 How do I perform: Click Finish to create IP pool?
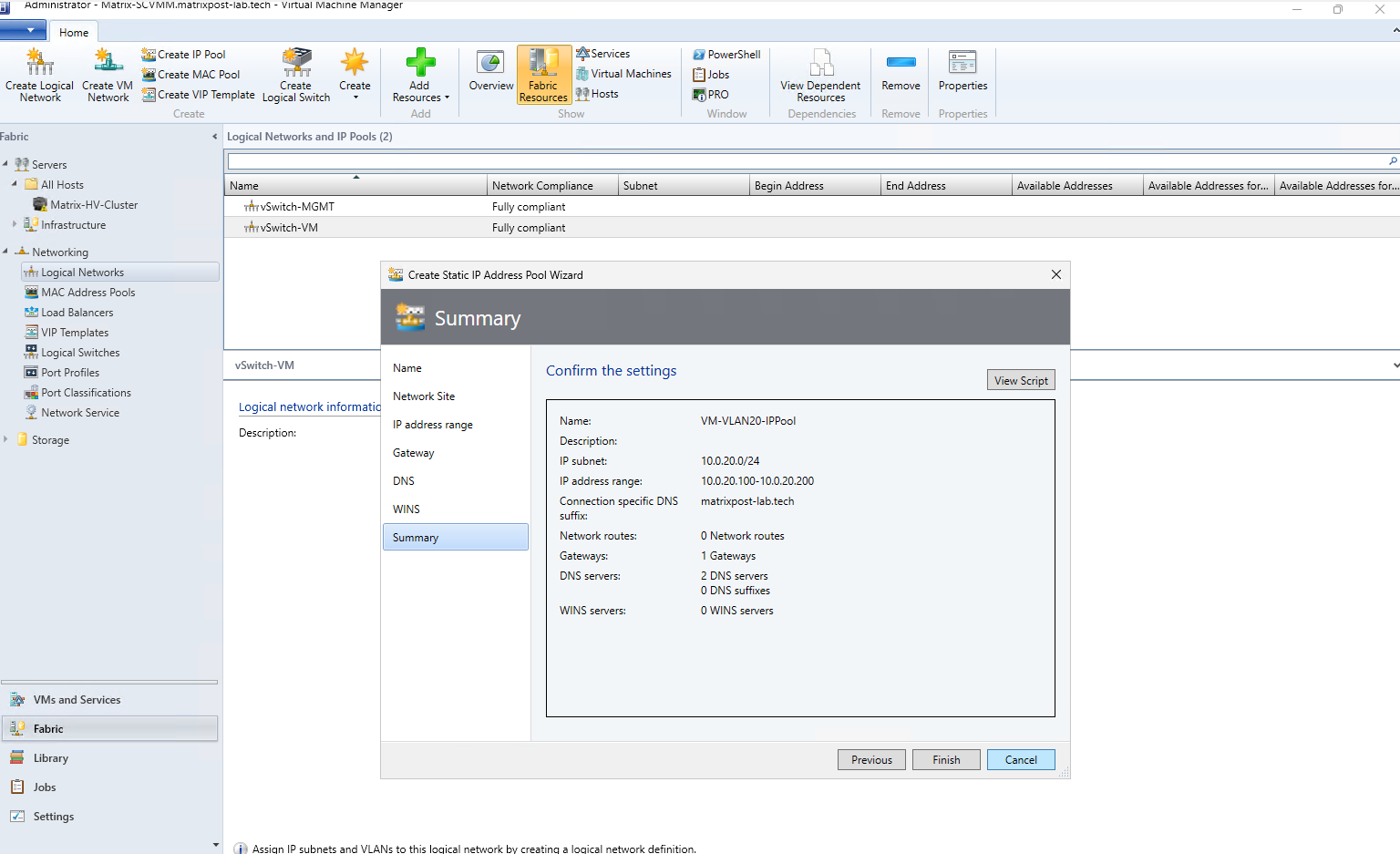946,760
